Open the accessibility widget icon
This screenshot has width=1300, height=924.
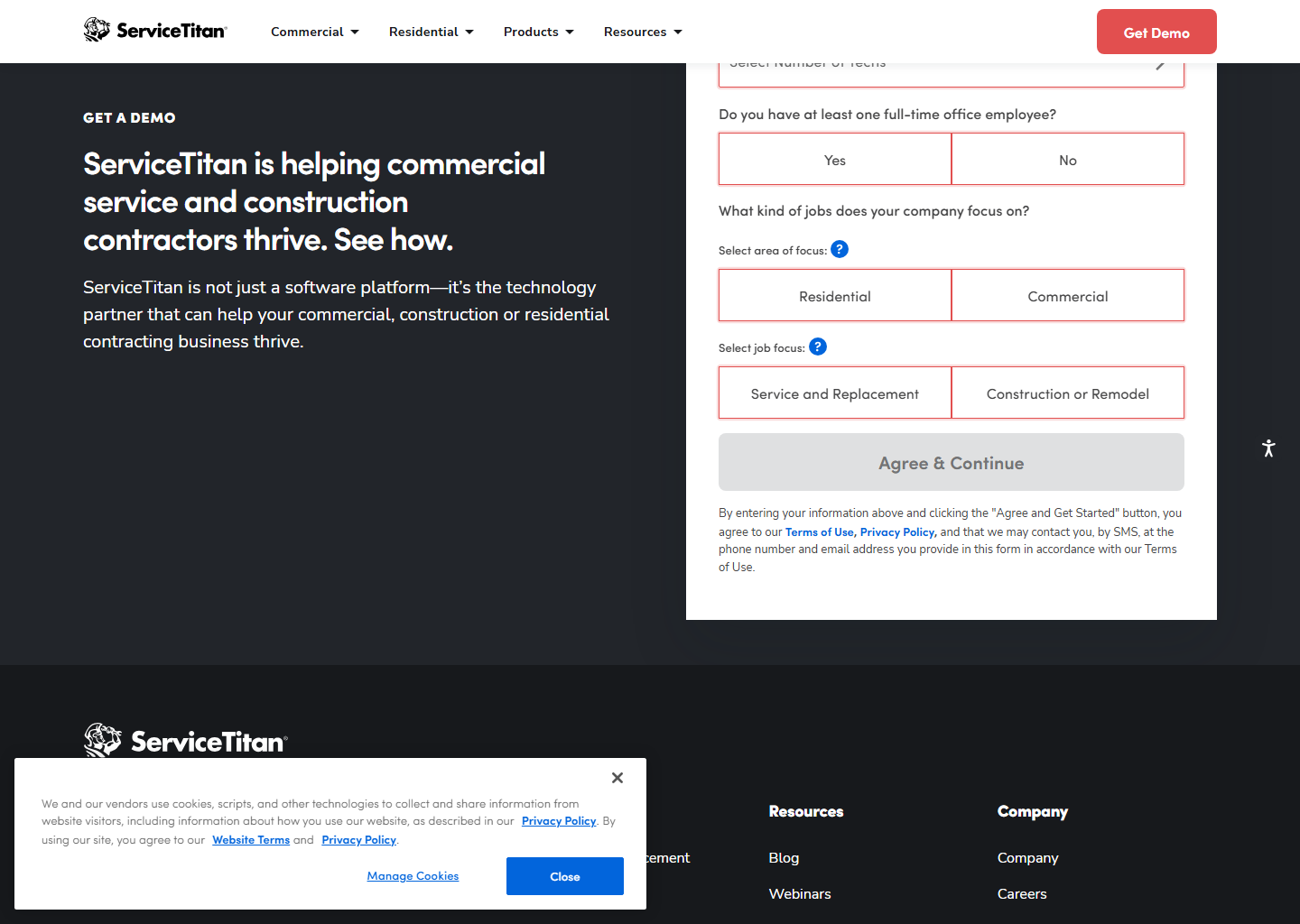click(1268, 448)
